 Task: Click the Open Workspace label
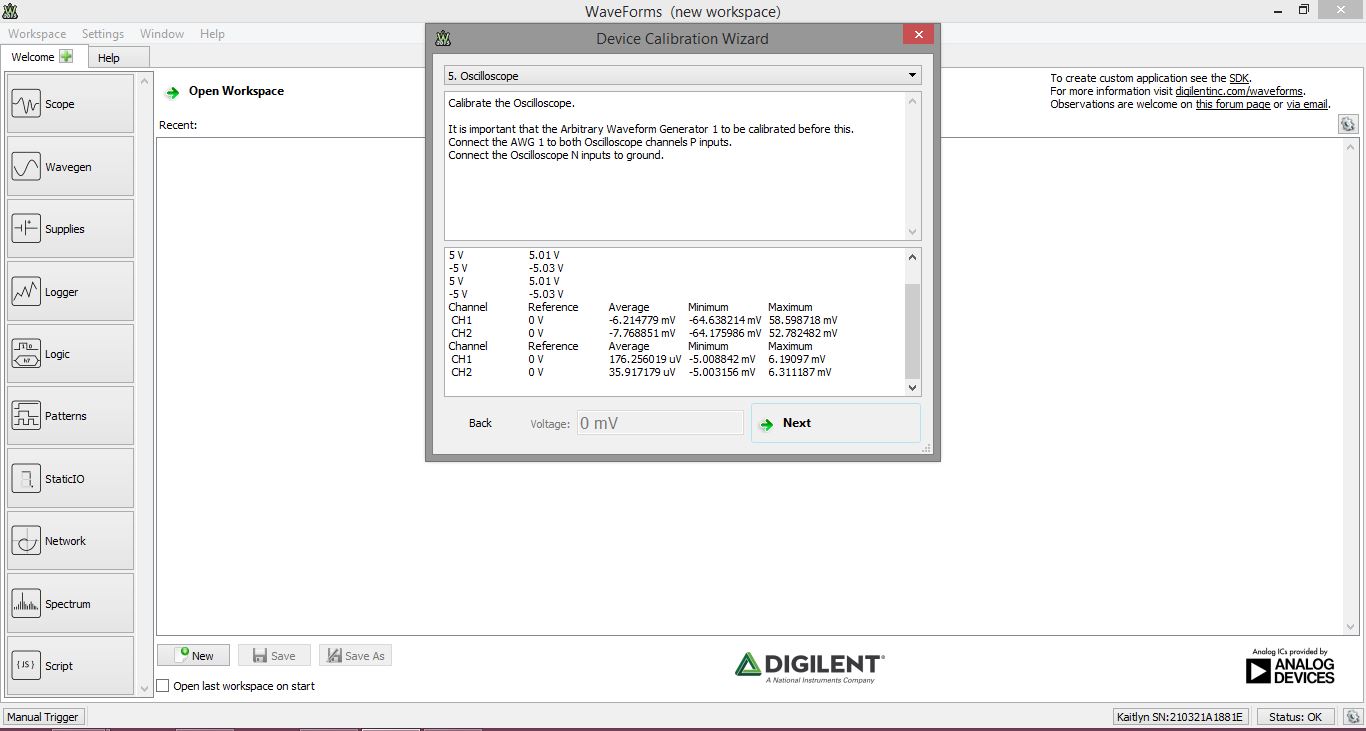coord(236,91)
